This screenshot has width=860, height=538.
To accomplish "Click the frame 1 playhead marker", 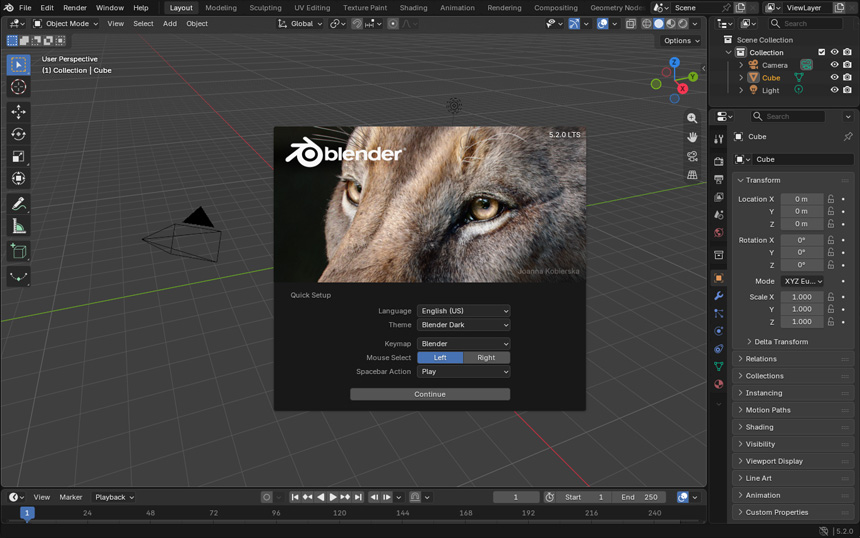I will pyautogui.click(x=27, y=513).
